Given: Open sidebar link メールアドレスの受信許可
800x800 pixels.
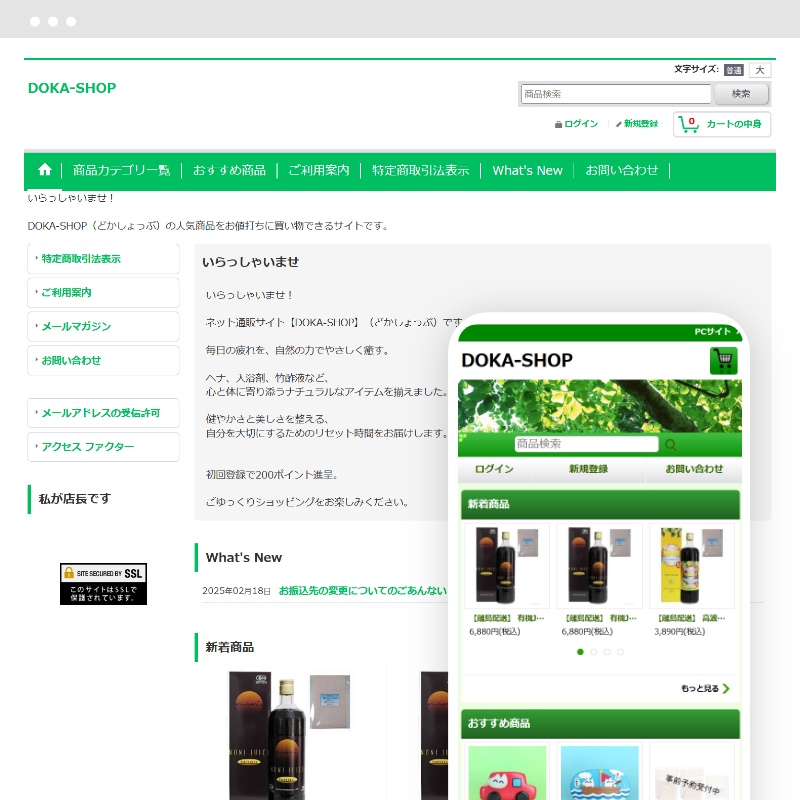Looking at the screenshot, I should pyautogui.click(x=103, y=413).
